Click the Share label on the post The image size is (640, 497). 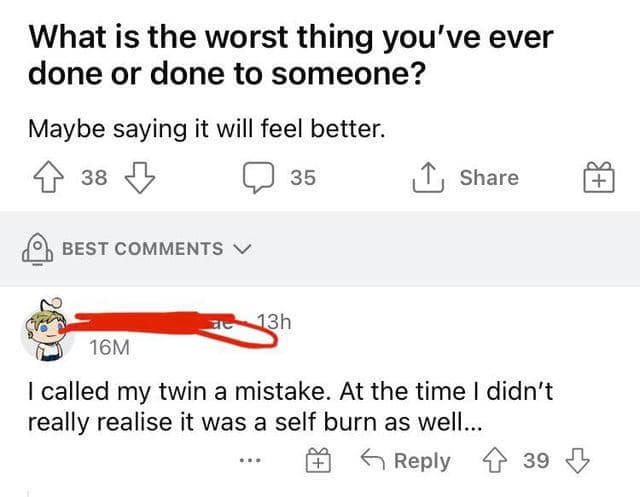click(489, 177)
